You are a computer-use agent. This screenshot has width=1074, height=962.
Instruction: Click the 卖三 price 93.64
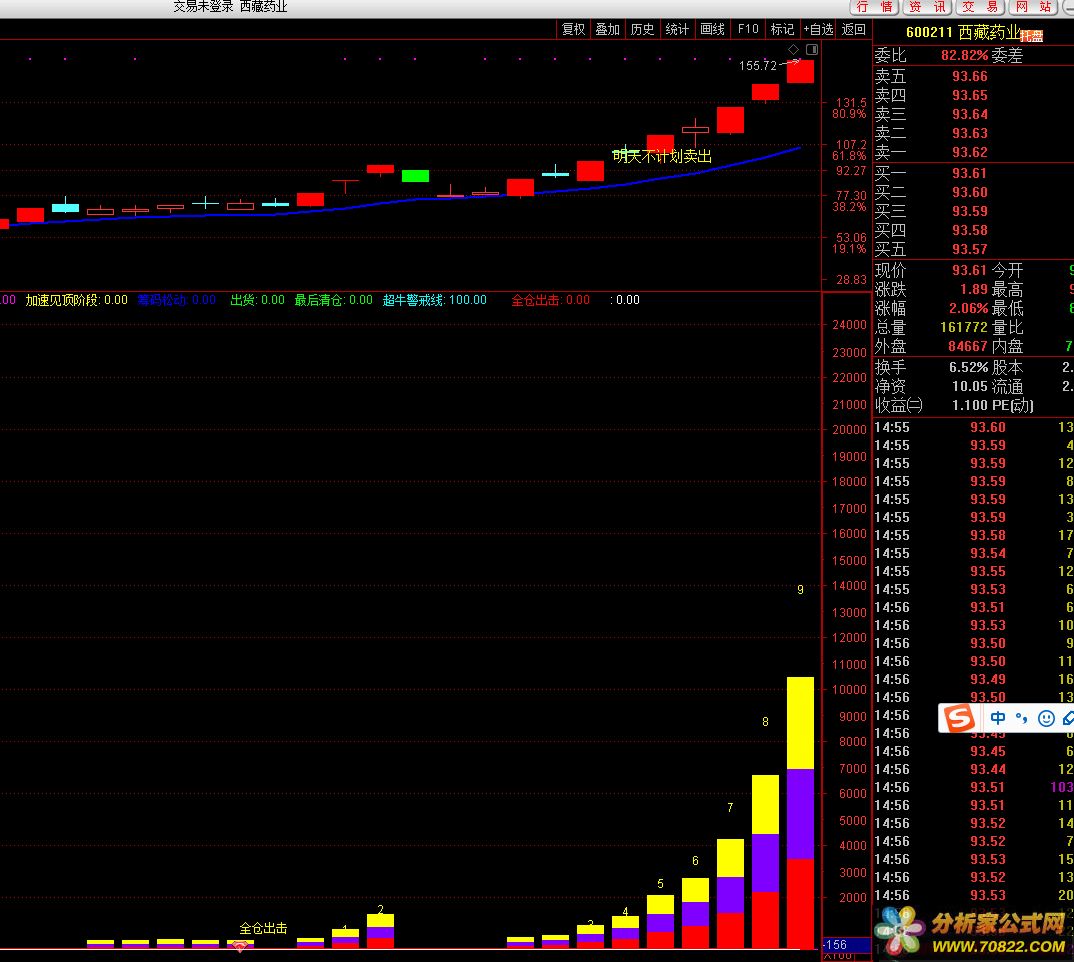[x=969, y=114]
